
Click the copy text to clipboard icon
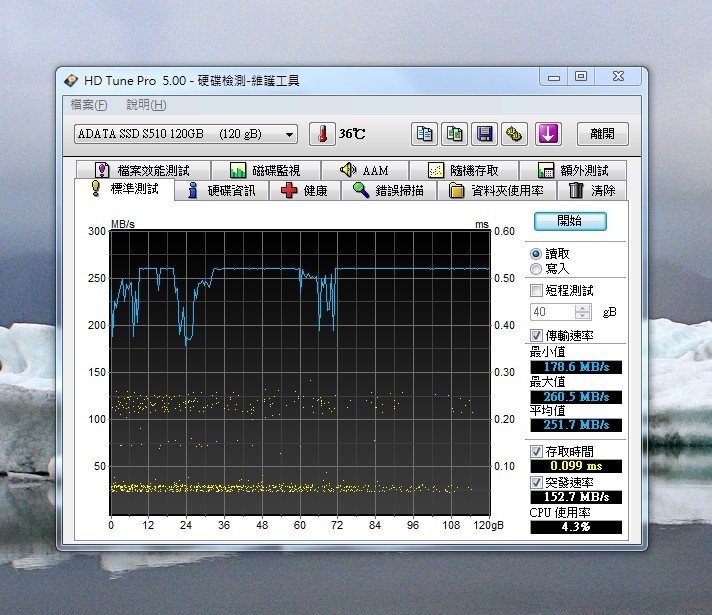pos(425,134)
